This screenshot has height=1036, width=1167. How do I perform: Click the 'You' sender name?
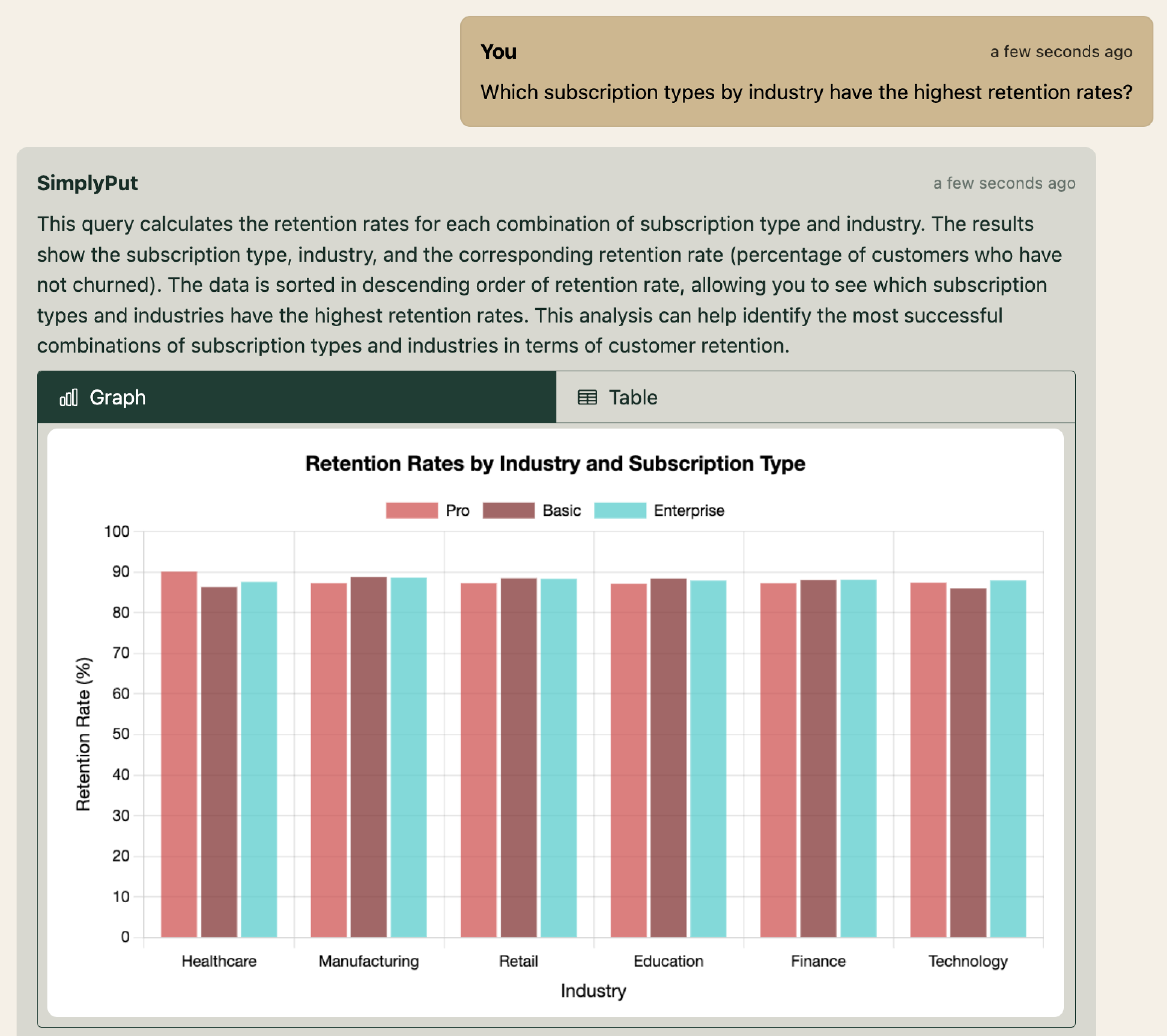coord(498,51)
